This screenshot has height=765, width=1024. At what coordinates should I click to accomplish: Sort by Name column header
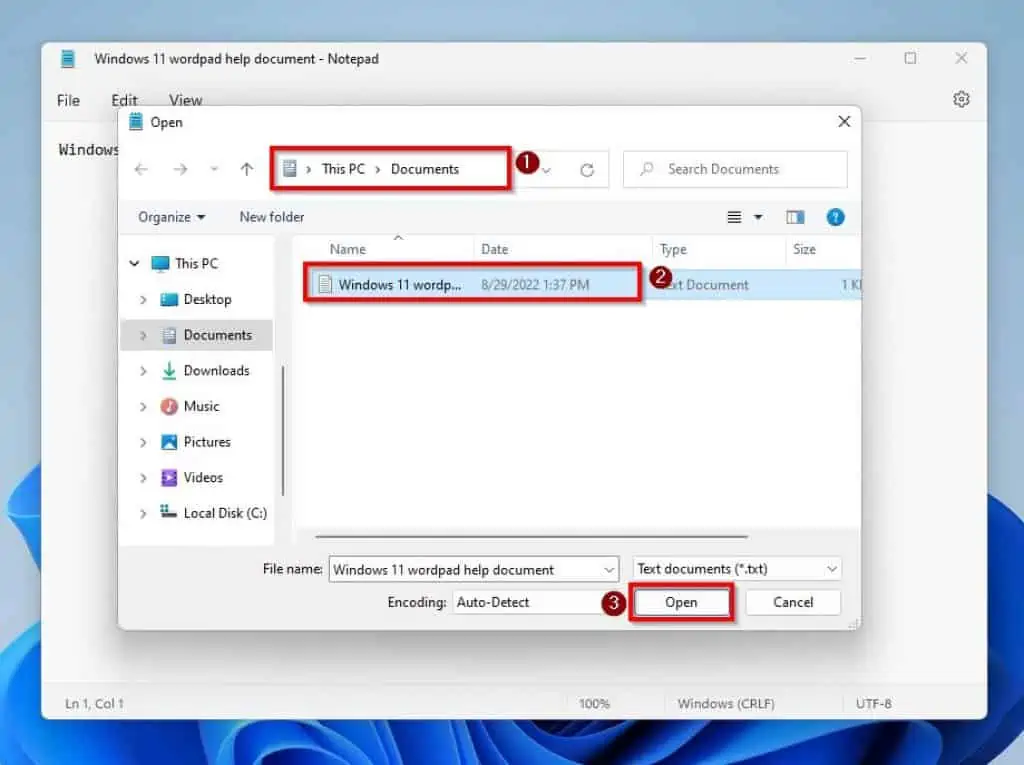347,249
